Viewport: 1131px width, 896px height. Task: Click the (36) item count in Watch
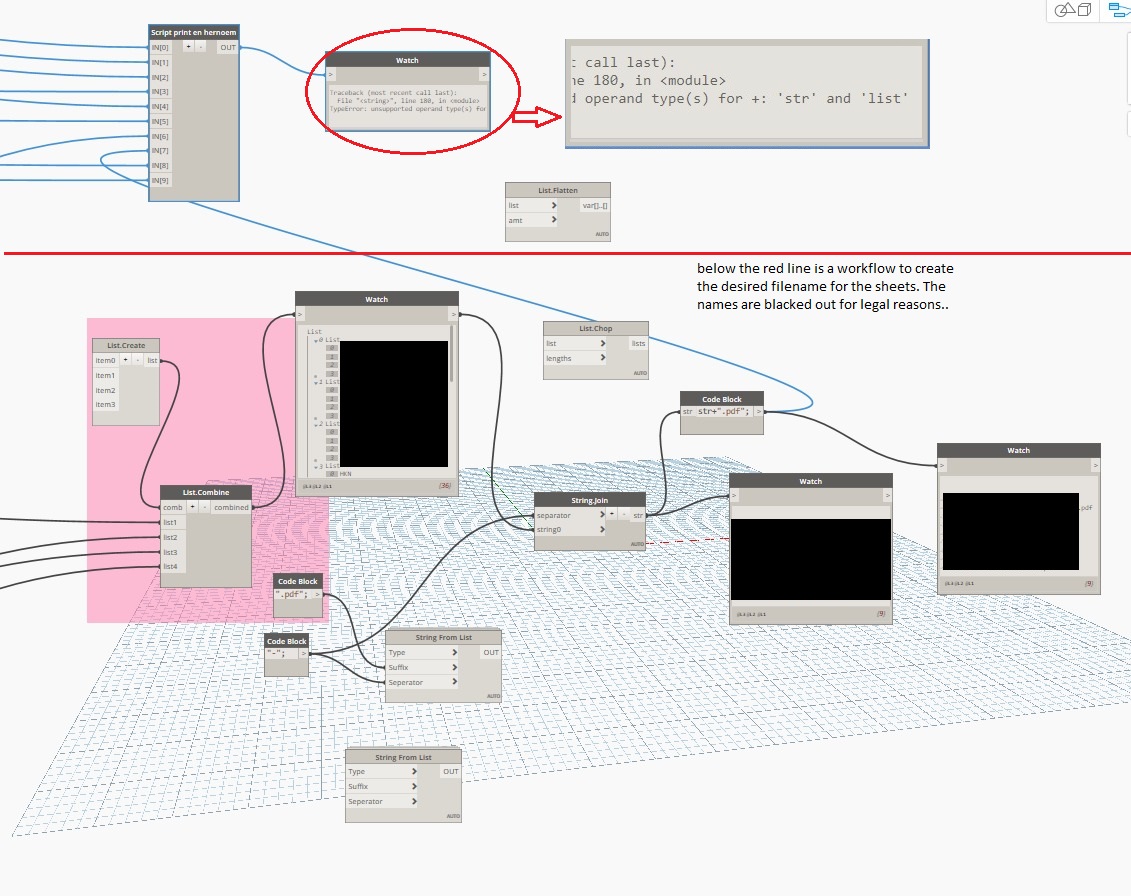point(444,486)
